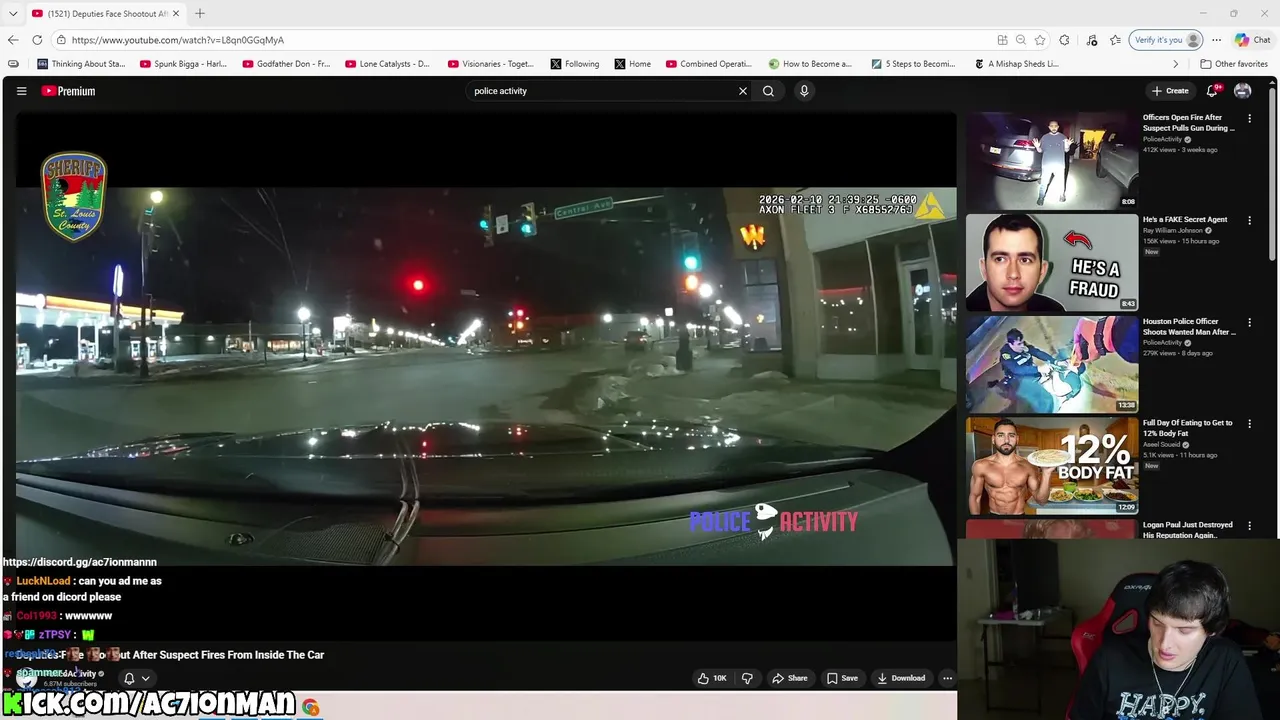Open the media control music icon

pos(1092,40)
